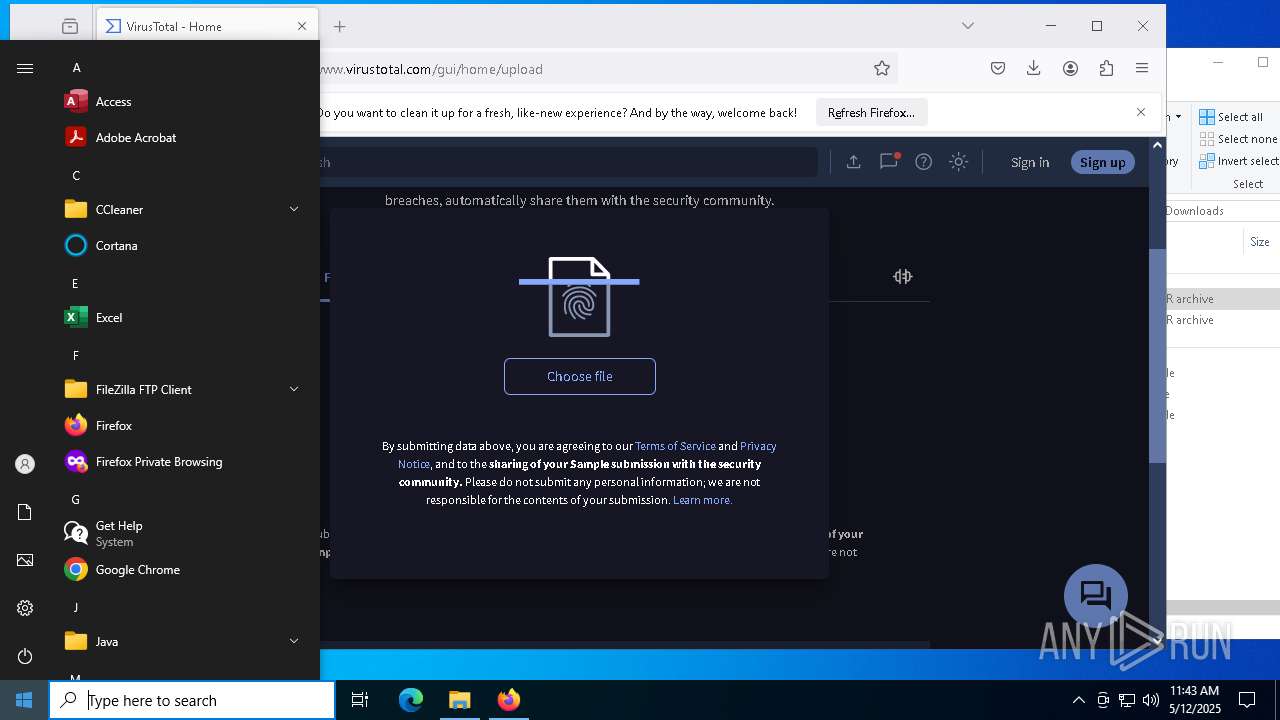Click the Sign in link
The image size is (1280, 720).
click(1030, 162)
